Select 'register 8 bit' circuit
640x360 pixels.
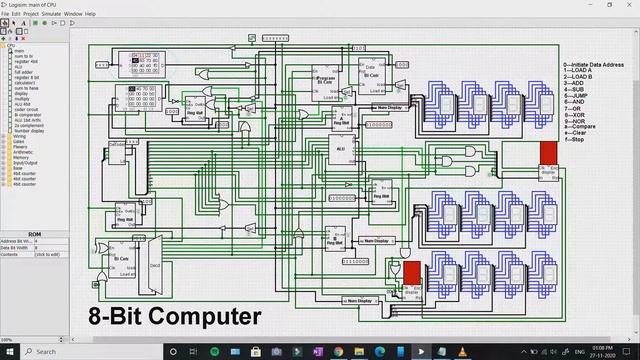coord(27,77)
